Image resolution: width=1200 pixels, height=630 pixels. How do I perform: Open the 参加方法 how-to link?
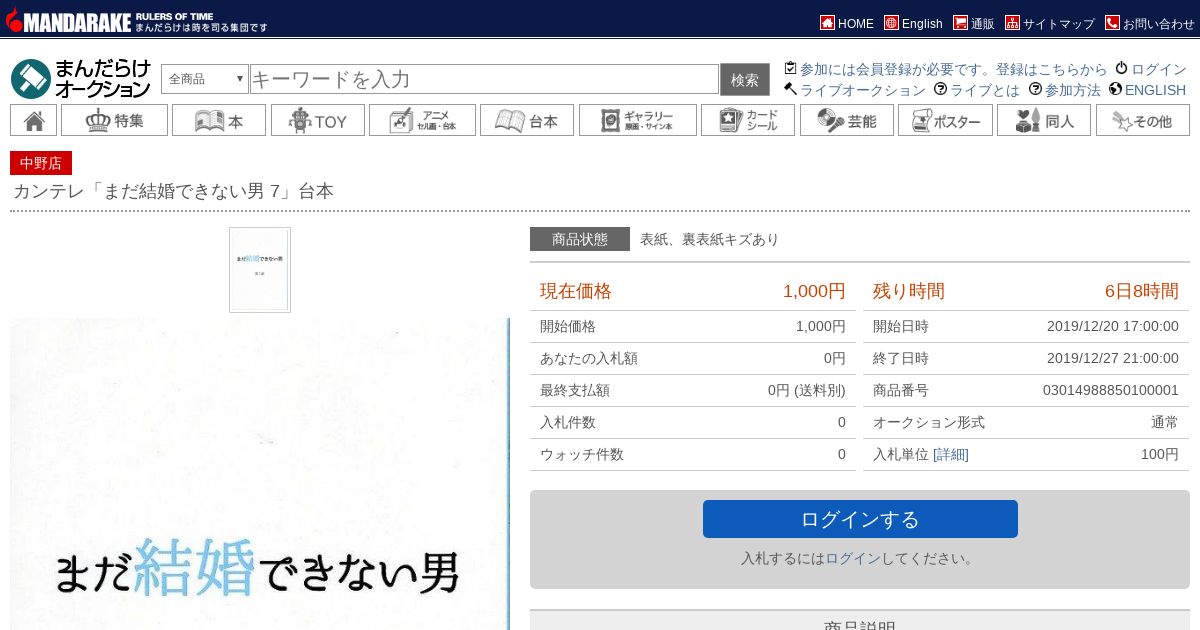pos(1065,90)
